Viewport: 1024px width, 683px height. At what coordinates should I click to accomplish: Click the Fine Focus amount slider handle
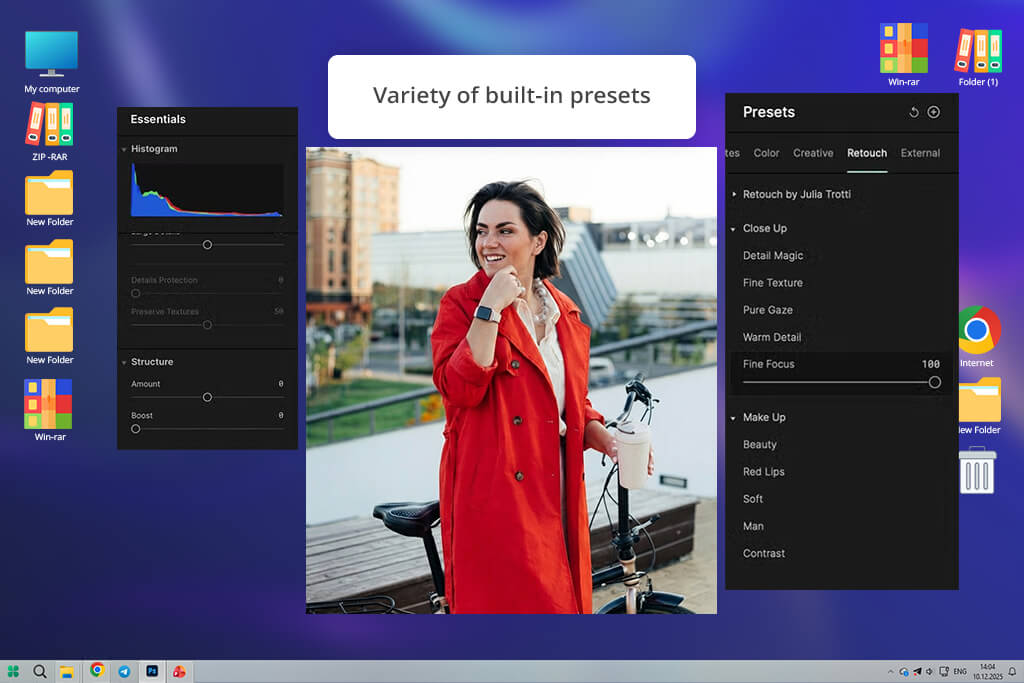(x=935, y=383)
